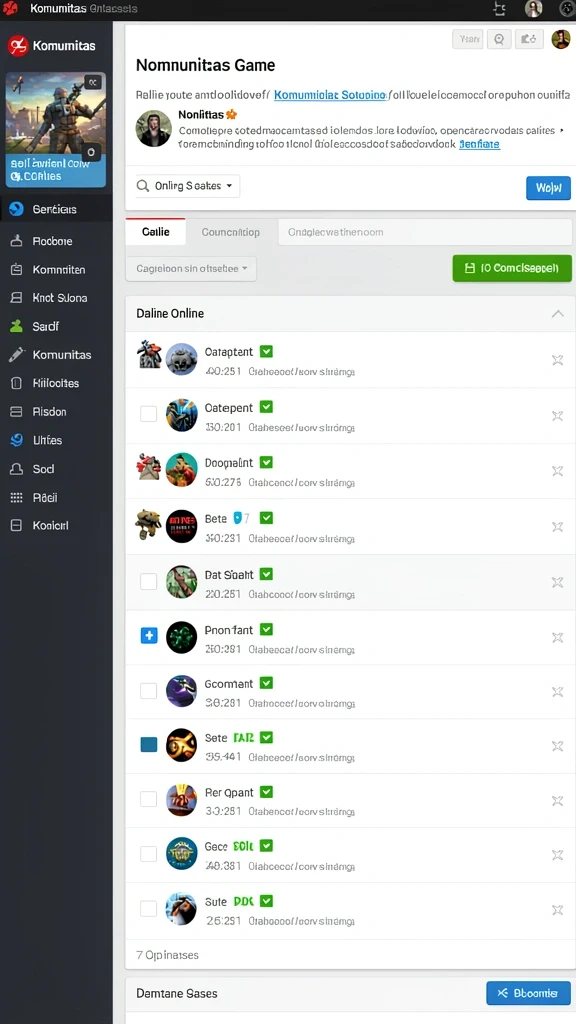Expand the Nonlittas description arrow

(562, 131)
